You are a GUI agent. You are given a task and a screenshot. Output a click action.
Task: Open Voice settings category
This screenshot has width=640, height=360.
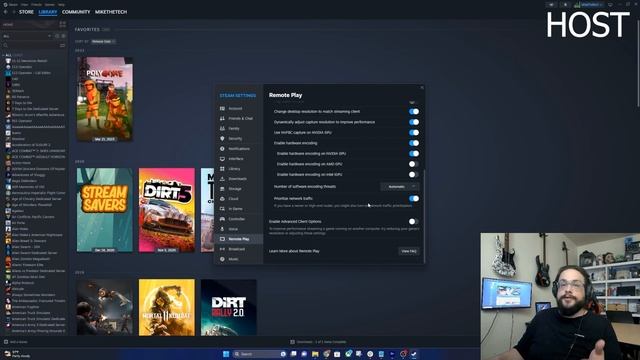tap(238, 229)
